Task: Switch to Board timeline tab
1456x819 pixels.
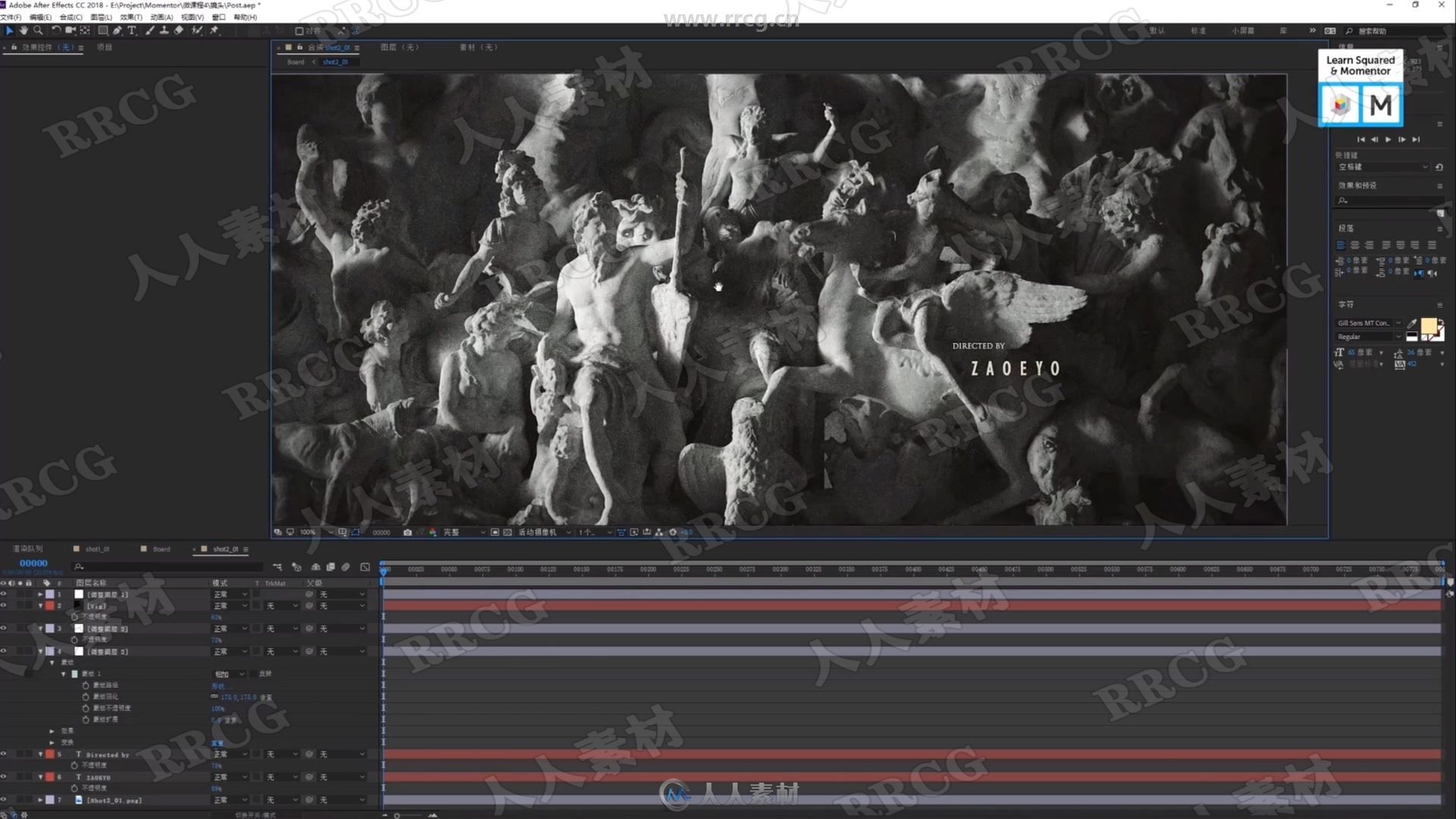Action: tap(162, 549)
